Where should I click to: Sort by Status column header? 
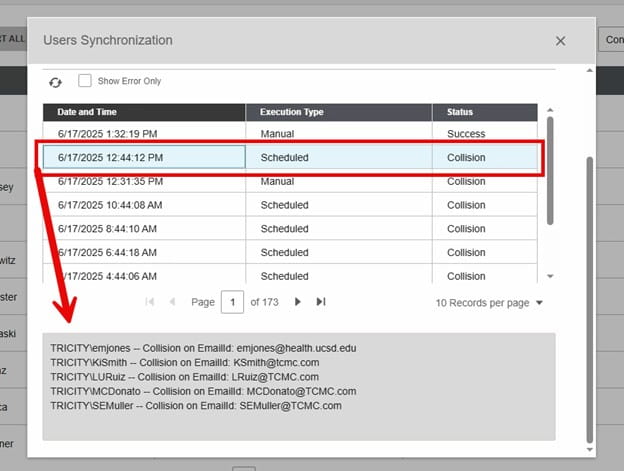486,112
